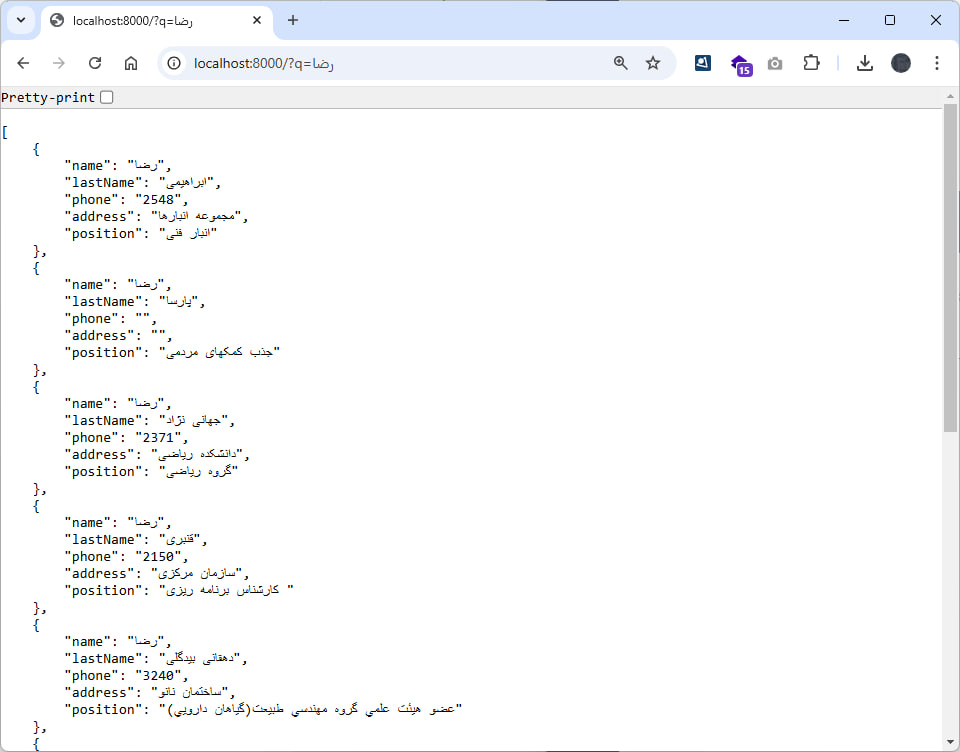Click the lastName value قنبری
960x752 pixels.
point(179,540)
